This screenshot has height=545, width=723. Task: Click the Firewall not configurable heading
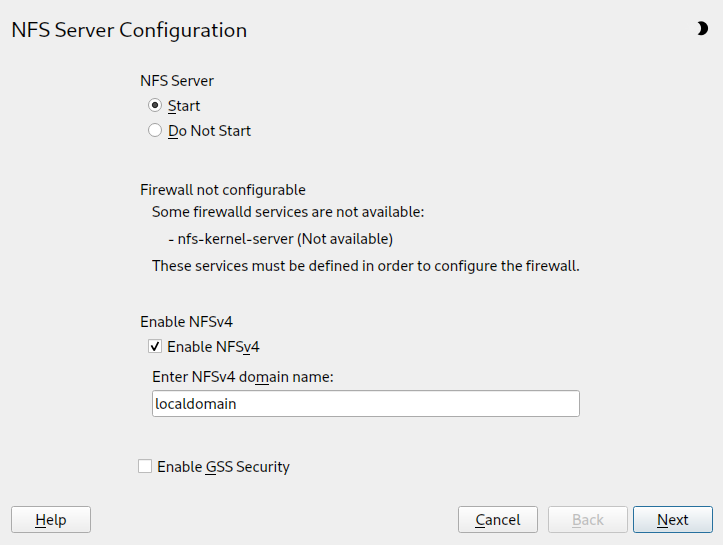point(223,189)
